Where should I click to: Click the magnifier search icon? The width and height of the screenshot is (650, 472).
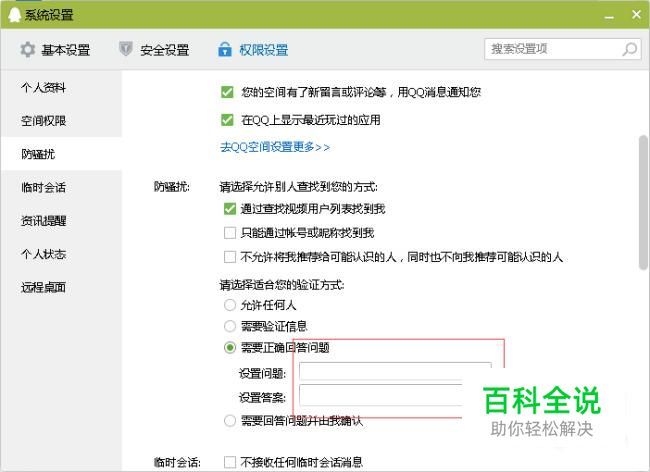pos(630,49)
